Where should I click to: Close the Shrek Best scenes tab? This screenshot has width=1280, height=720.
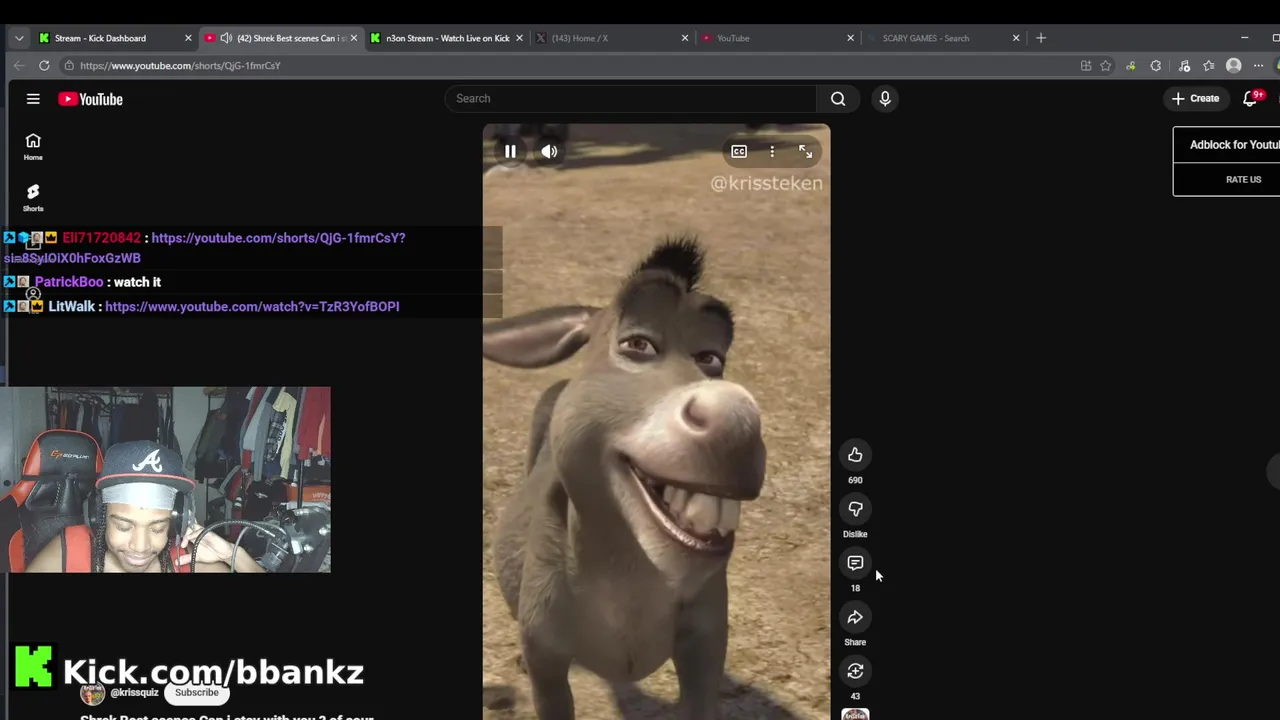point(353,38)
